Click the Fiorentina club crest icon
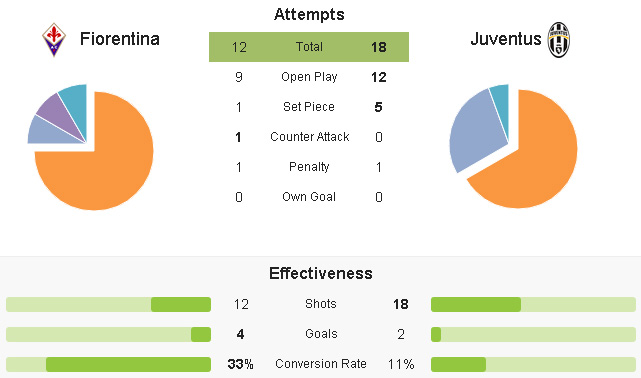Image resolution: width=641 pixels, height=378 pixels. coord(54,40)
